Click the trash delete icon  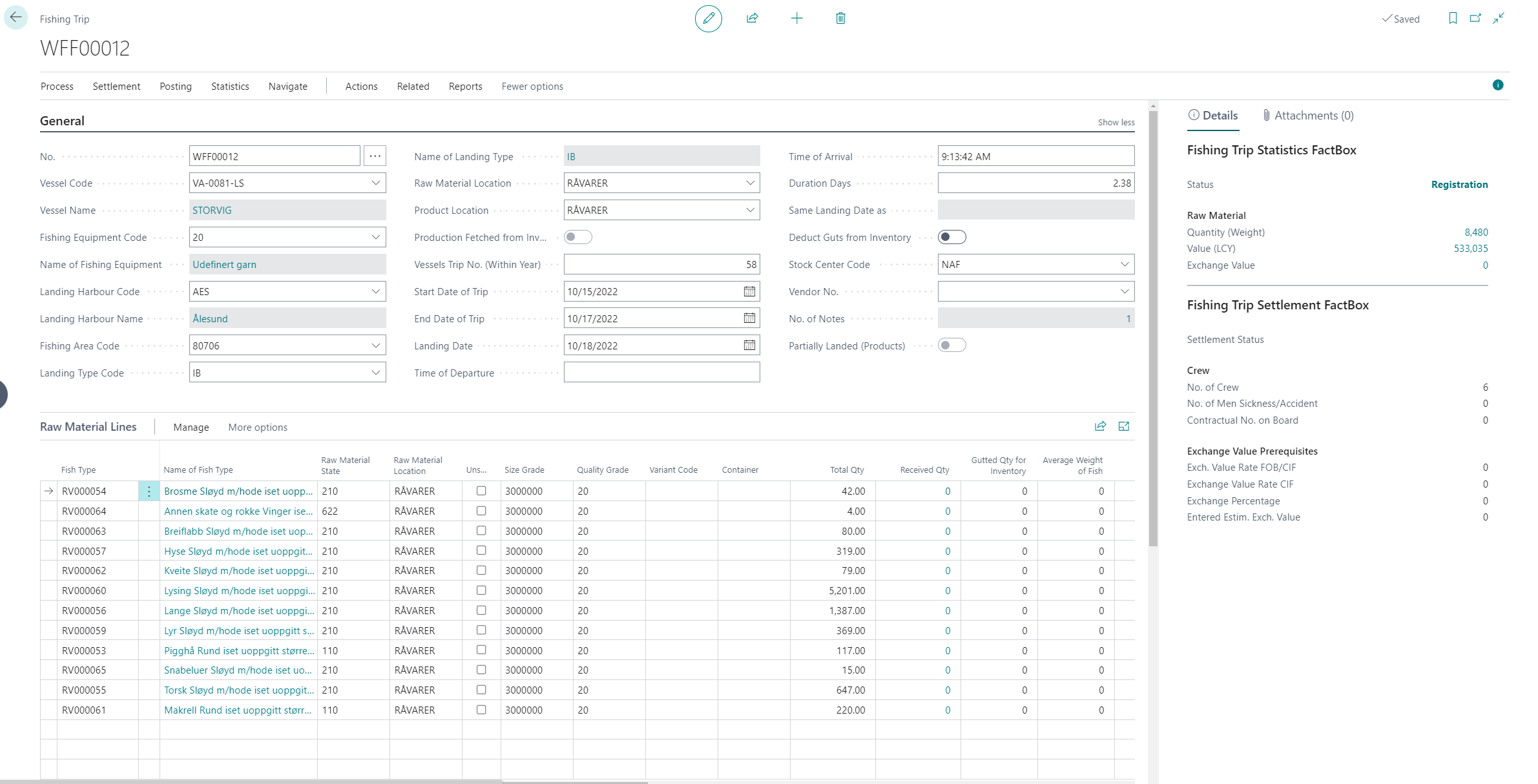[840, 19]
